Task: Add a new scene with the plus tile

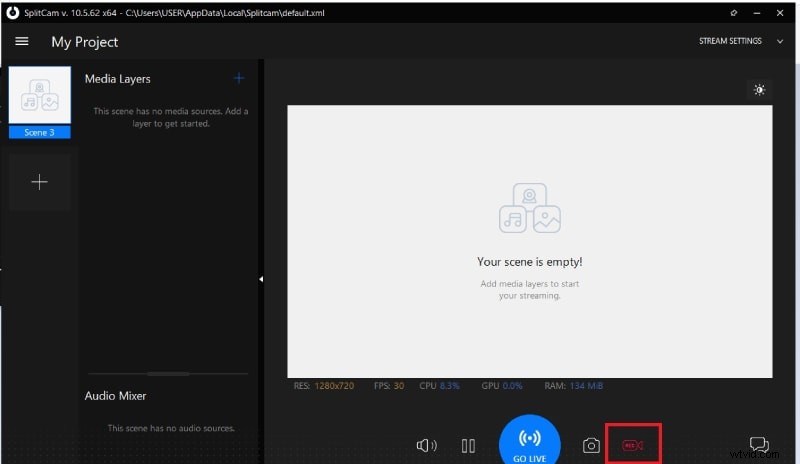Action: (x=40, y=182)
